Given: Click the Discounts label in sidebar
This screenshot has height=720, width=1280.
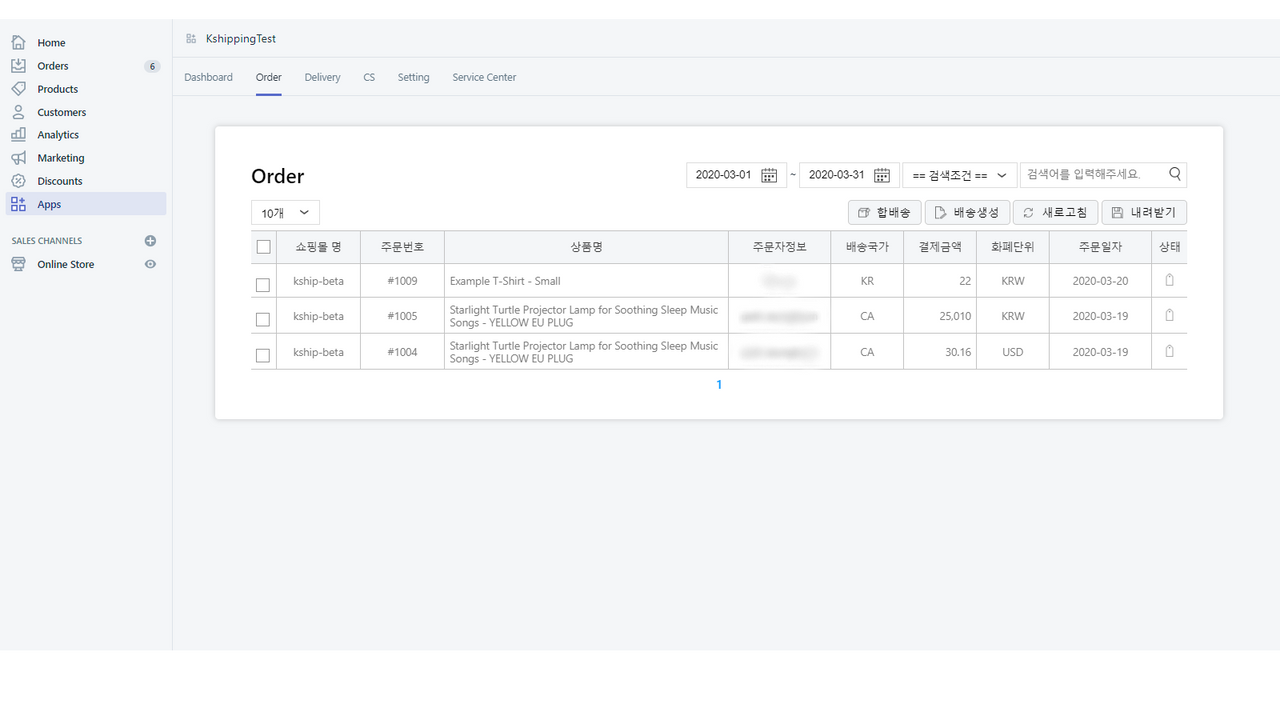Looking at the screenshot, I should click(x=60, y=181).
